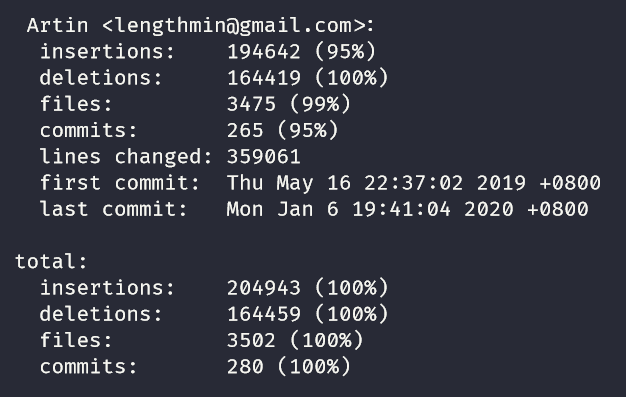Click the (95%) next to commits 265
The height and width of the screenshot is (397, 626).
click(307, 131)
